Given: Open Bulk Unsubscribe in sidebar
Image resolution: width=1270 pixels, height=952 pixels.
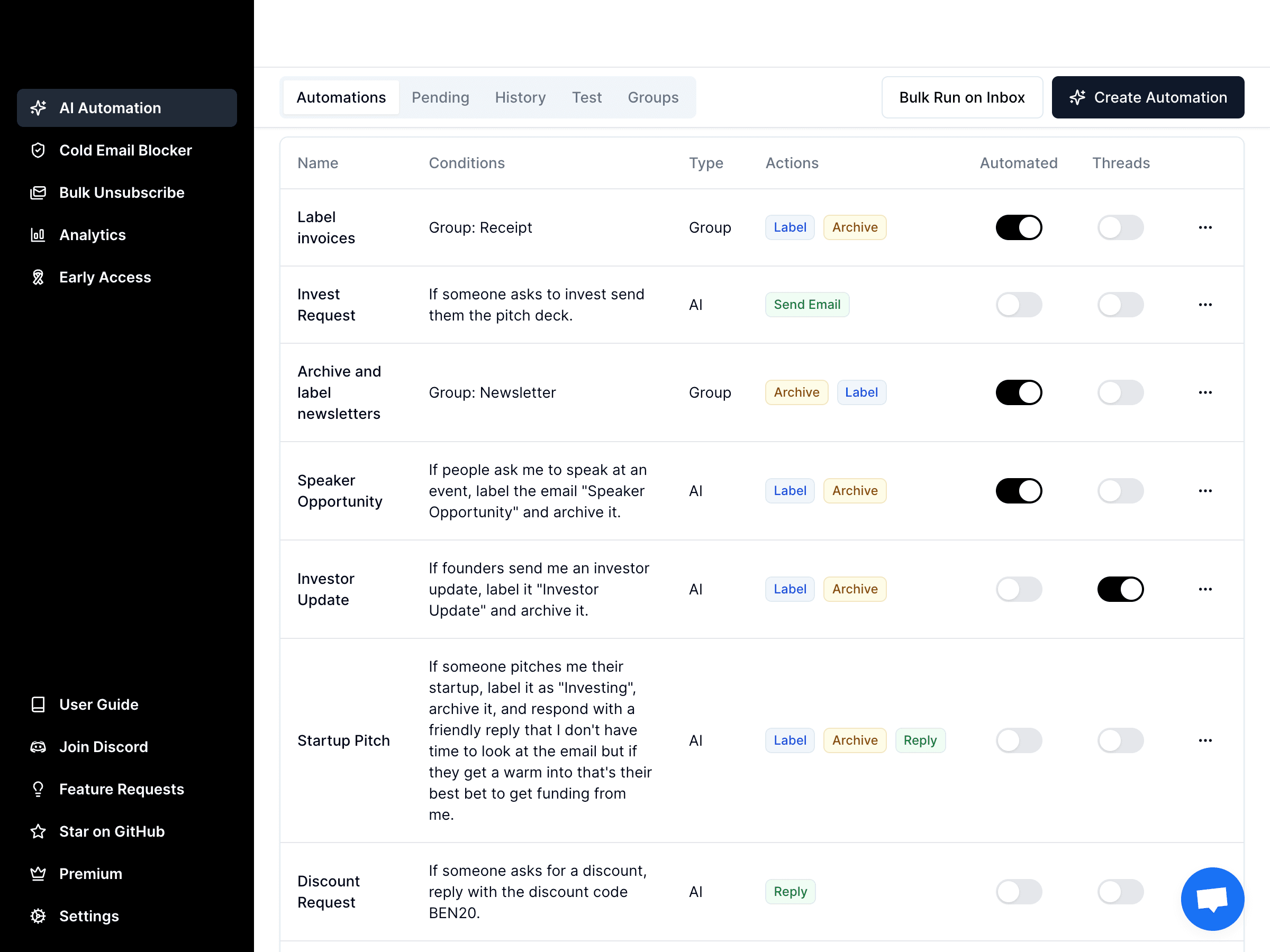Looking at the screenshot, I should (127, 193).
